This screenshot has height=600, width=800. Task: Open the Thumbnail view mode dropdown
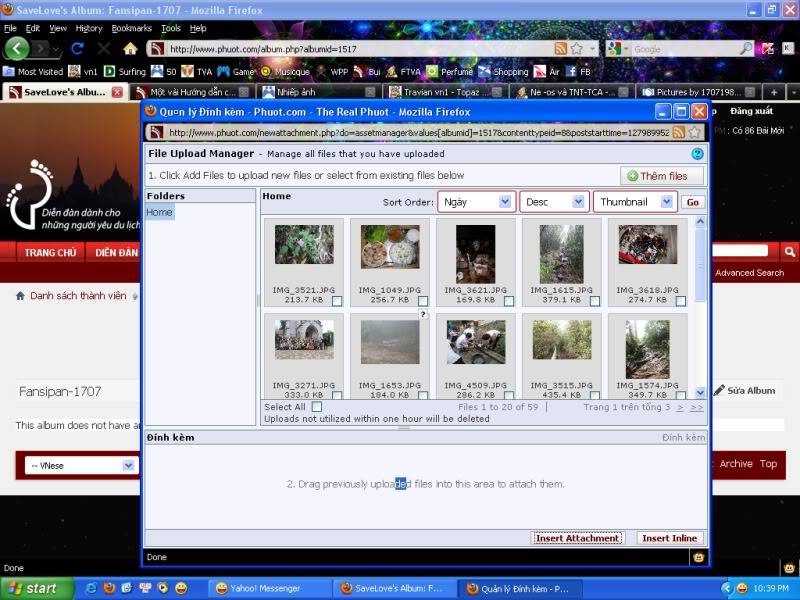635,202
